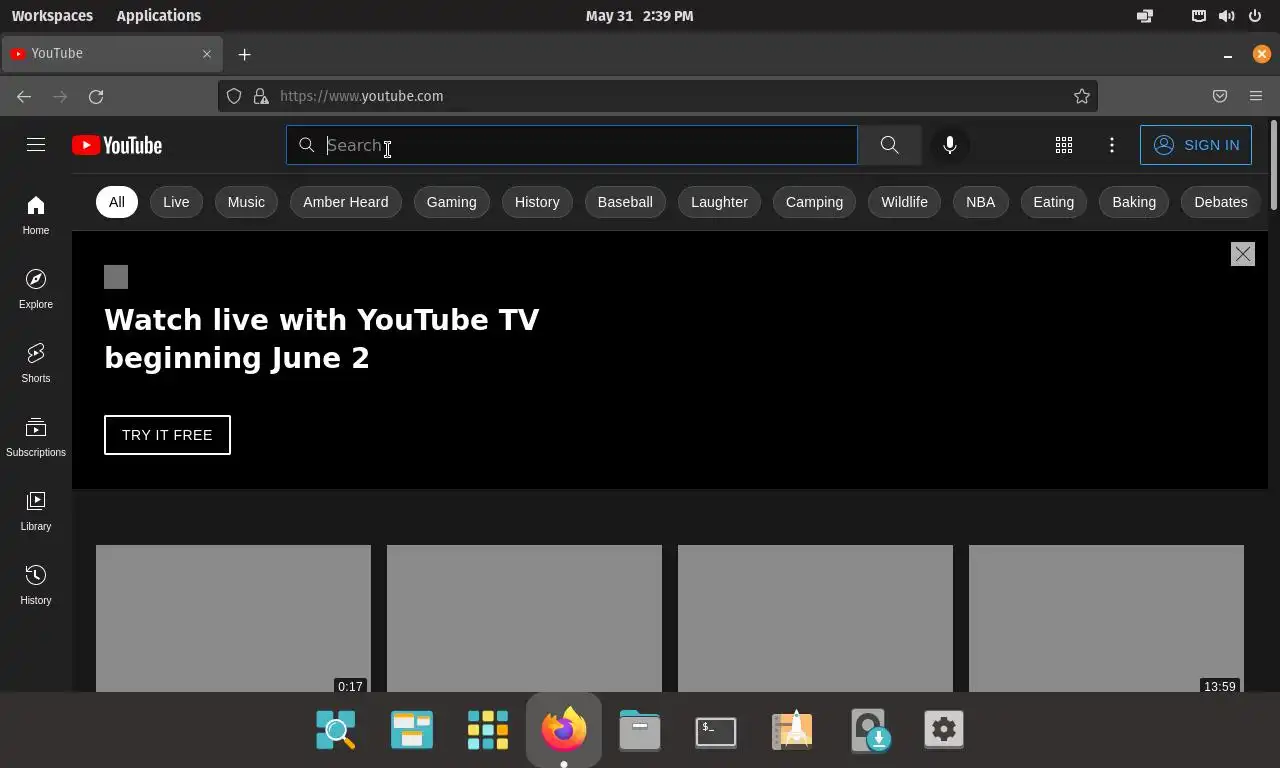This screenshot has width=1280, height=768.
Task: Open the video thumbnail showing 0:17
Action: point(233,618)
